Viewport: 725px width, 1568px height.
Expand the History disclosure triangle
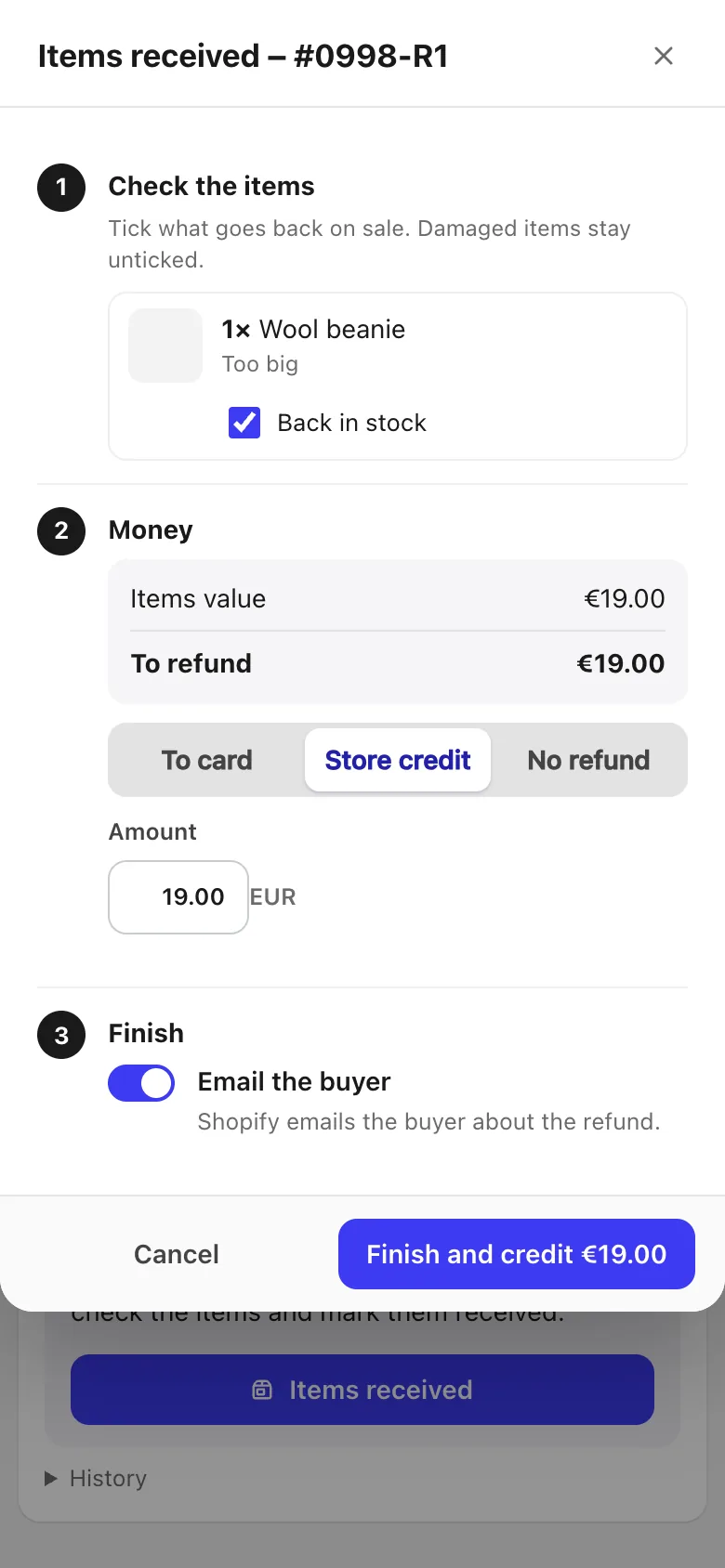pos(51,1478)
